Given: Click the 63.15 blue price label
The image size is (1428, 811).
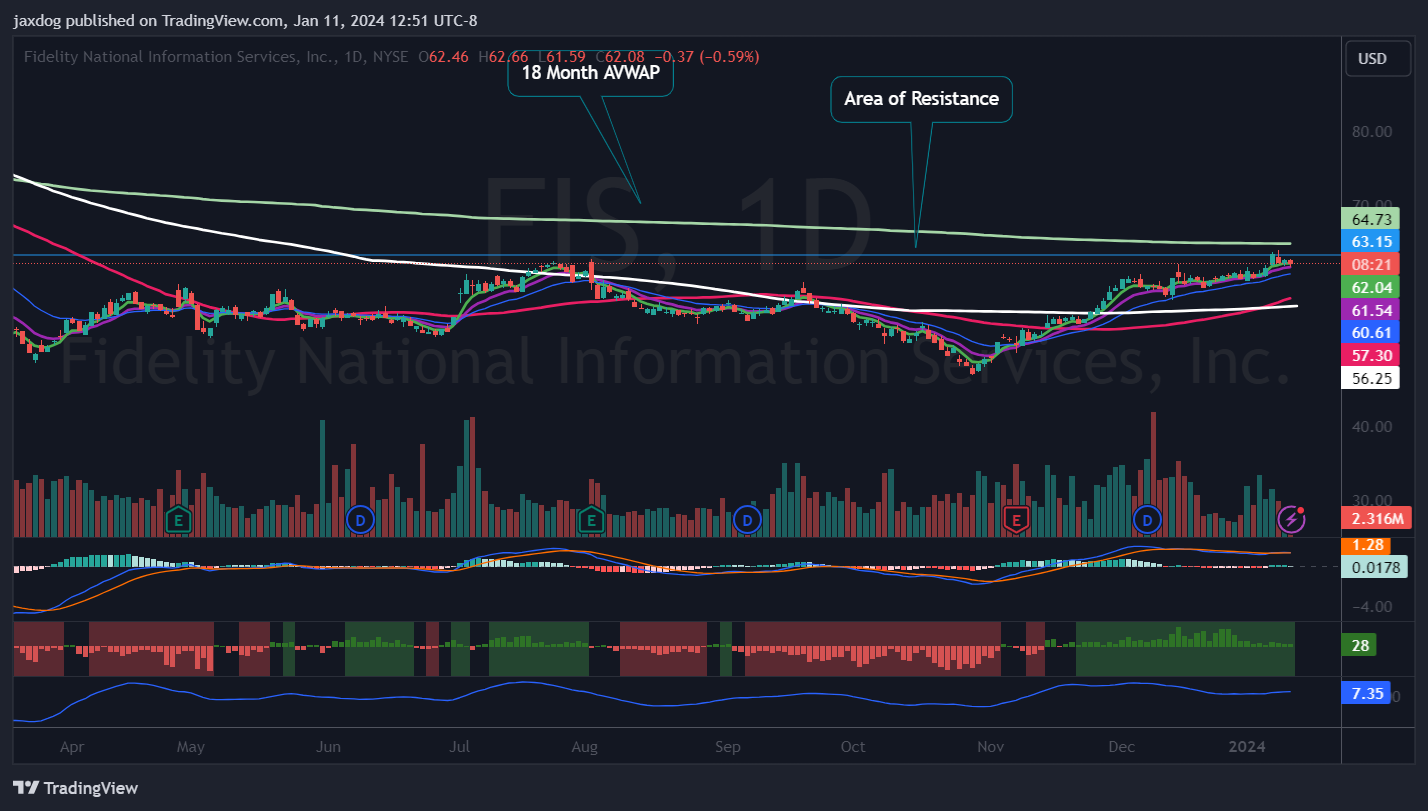Looking at the screenshot, I should click(x=1369, y=242).
